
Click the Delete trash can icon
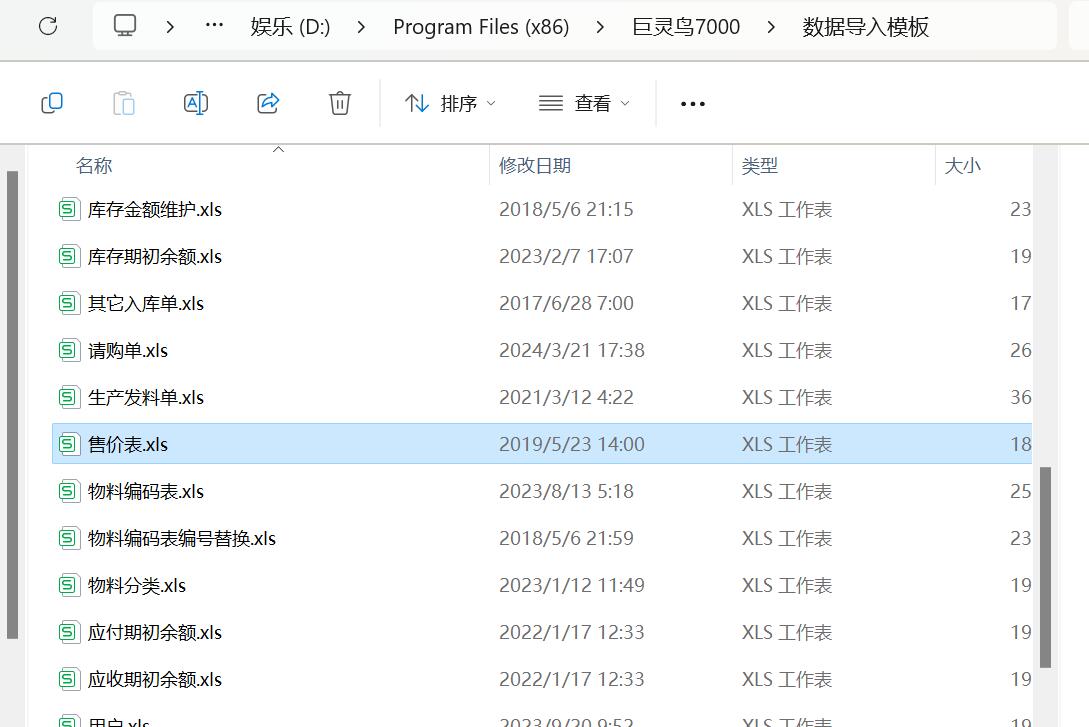point(340,103)
